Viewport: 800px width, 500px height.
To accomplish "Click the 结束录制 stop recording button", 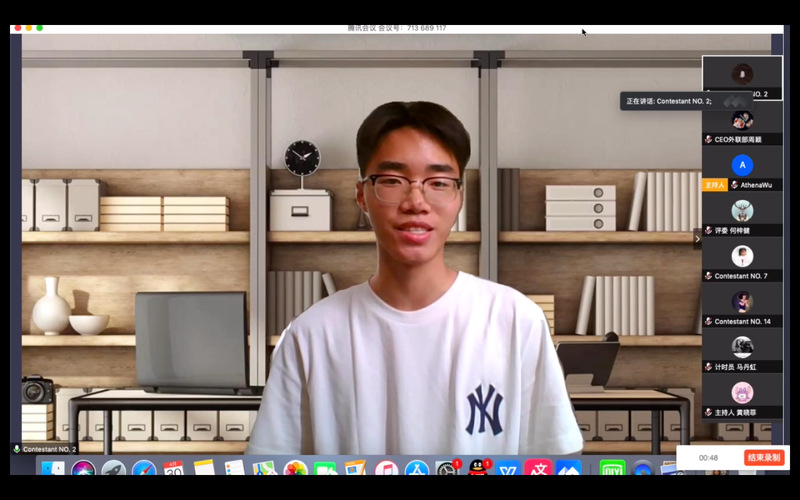I will 764,458.
